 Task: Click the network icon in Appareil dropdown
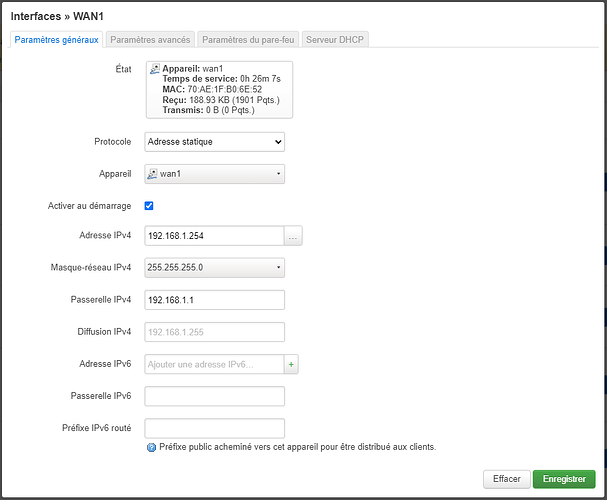(153, 174)
